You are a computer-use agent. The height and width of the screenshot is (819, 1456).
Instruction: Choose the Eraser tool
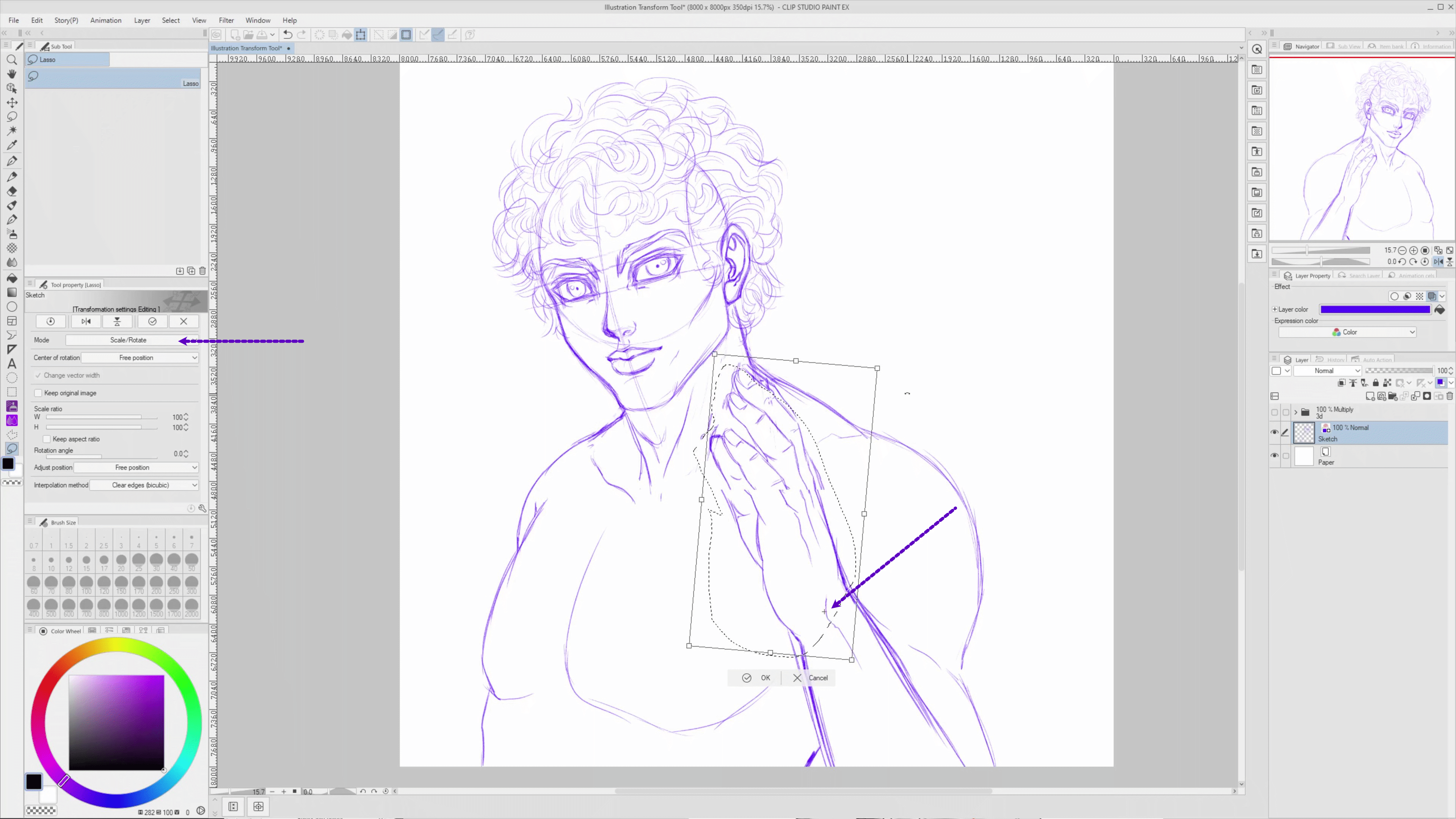tap(11, 191)
